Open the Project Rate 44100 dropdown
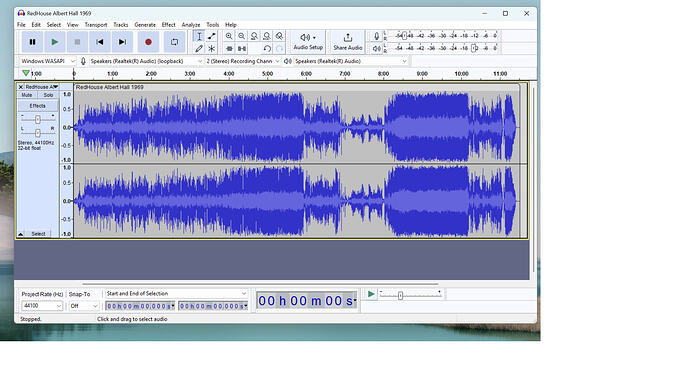Viewport: 690px width, 388px height. (42, 306)
